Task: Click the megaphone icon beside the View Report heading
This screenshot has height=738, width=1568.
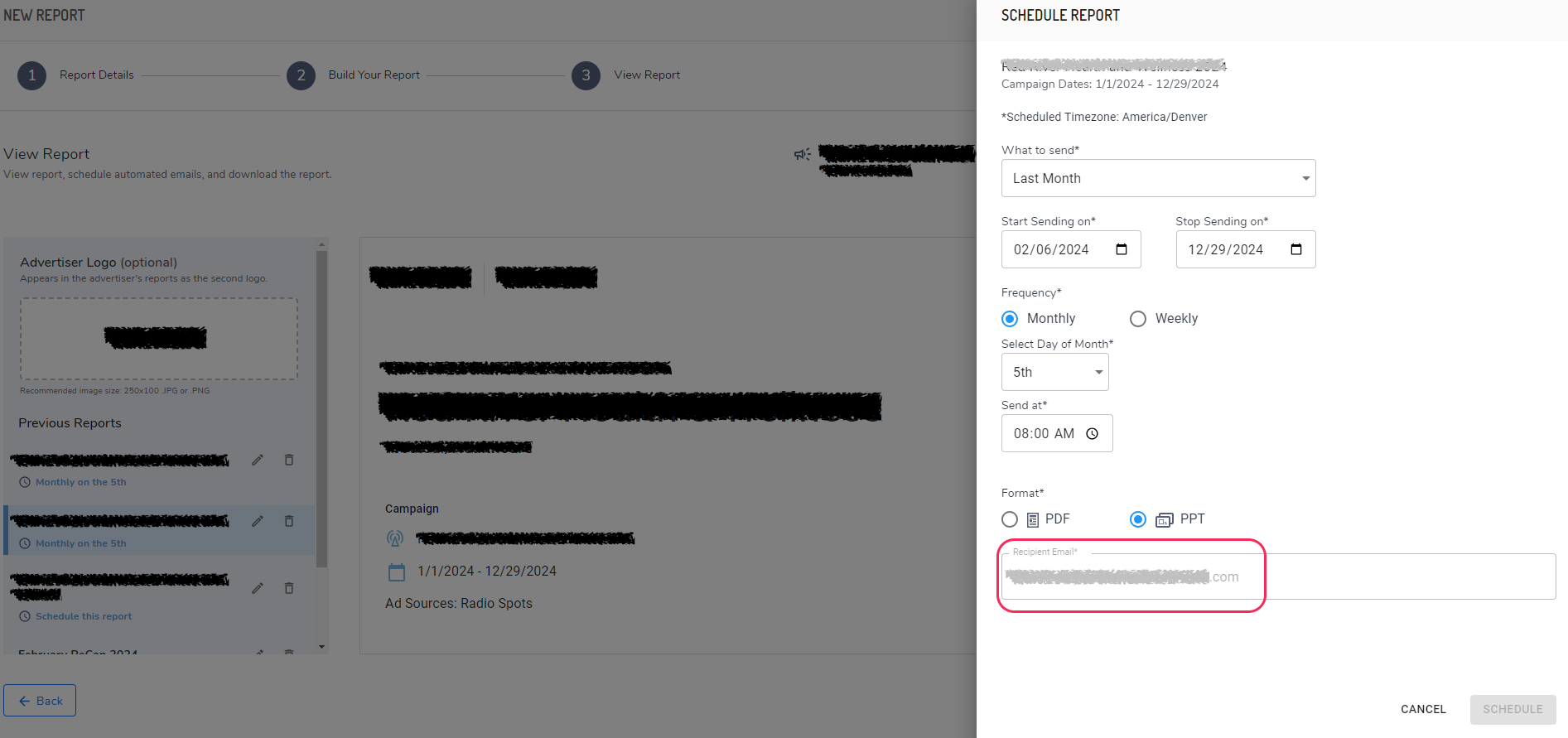Action: [x=803, y=154]
